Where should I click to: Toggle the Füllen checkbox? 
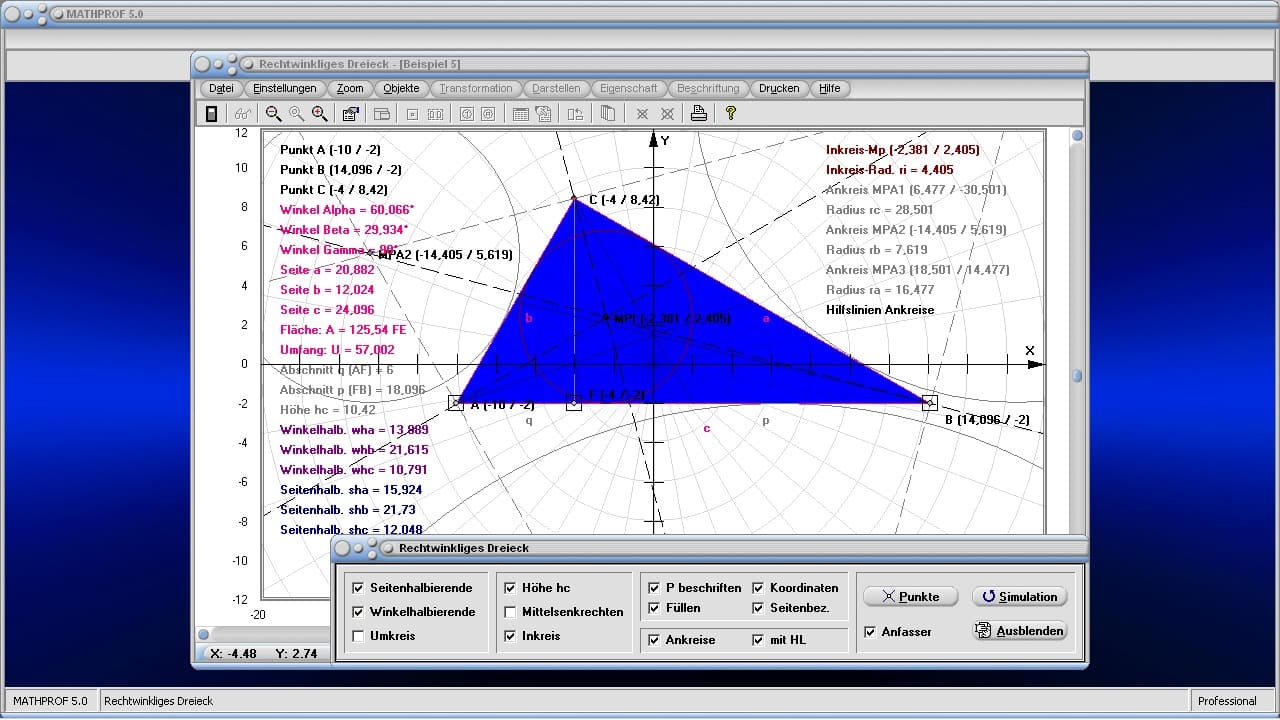click(x=655, y=608)
